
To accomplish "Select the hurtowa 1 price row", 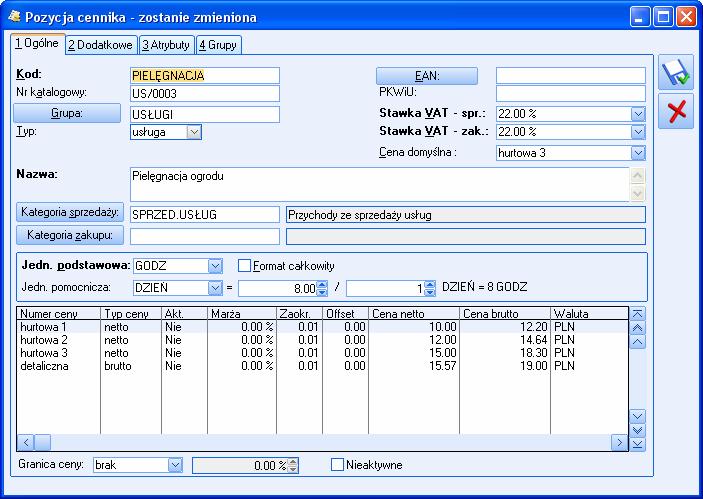I will click(322, 327).
